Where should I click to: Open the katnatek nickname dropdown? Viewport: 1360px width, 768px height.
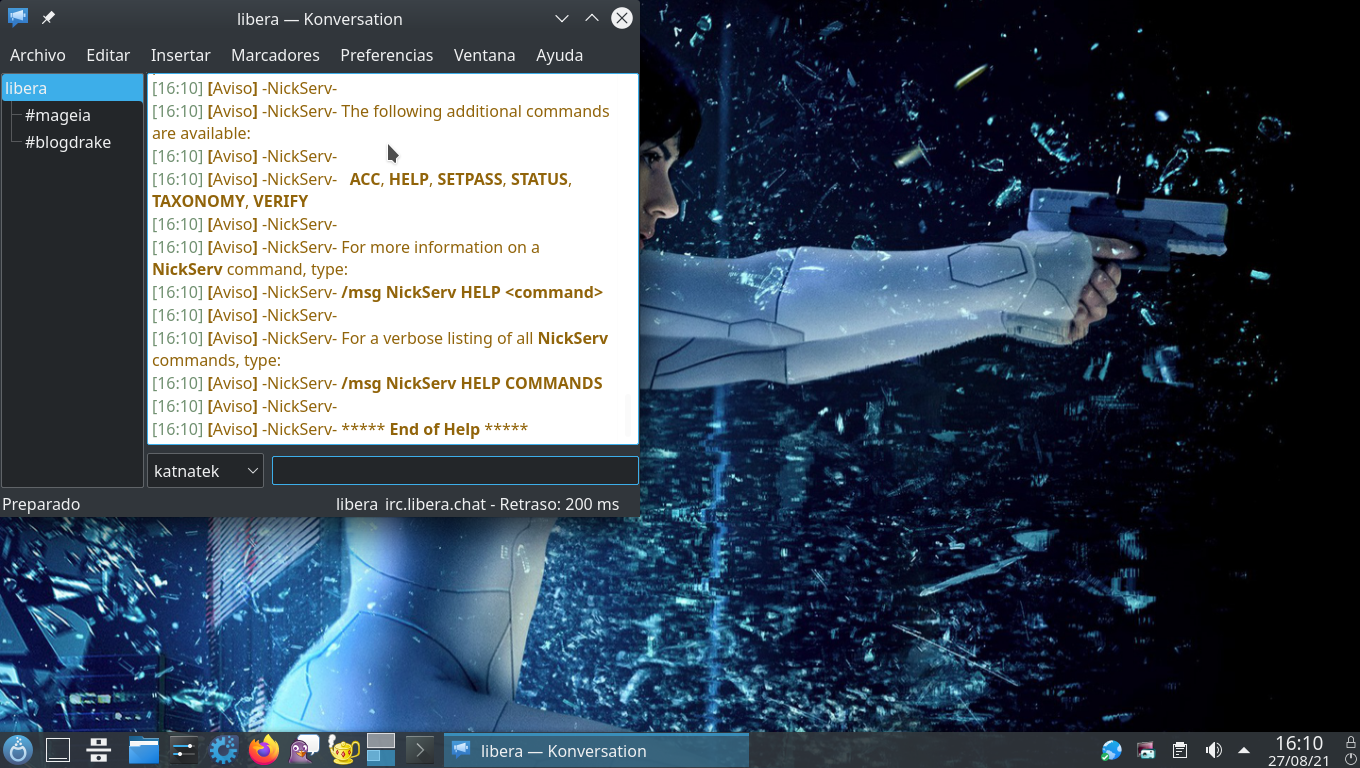click(x=205, y=471)
